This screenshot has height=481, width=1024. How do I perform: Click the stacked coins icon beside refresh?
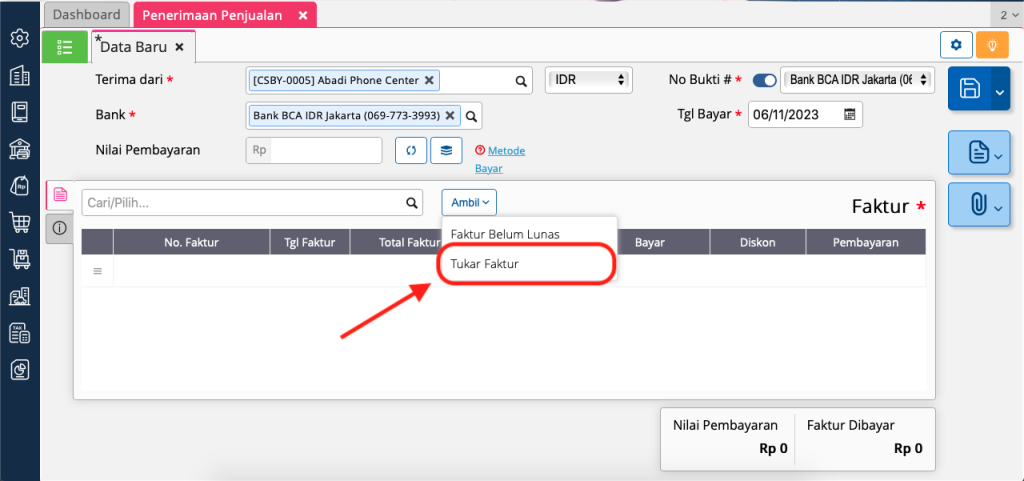point(446,151)
